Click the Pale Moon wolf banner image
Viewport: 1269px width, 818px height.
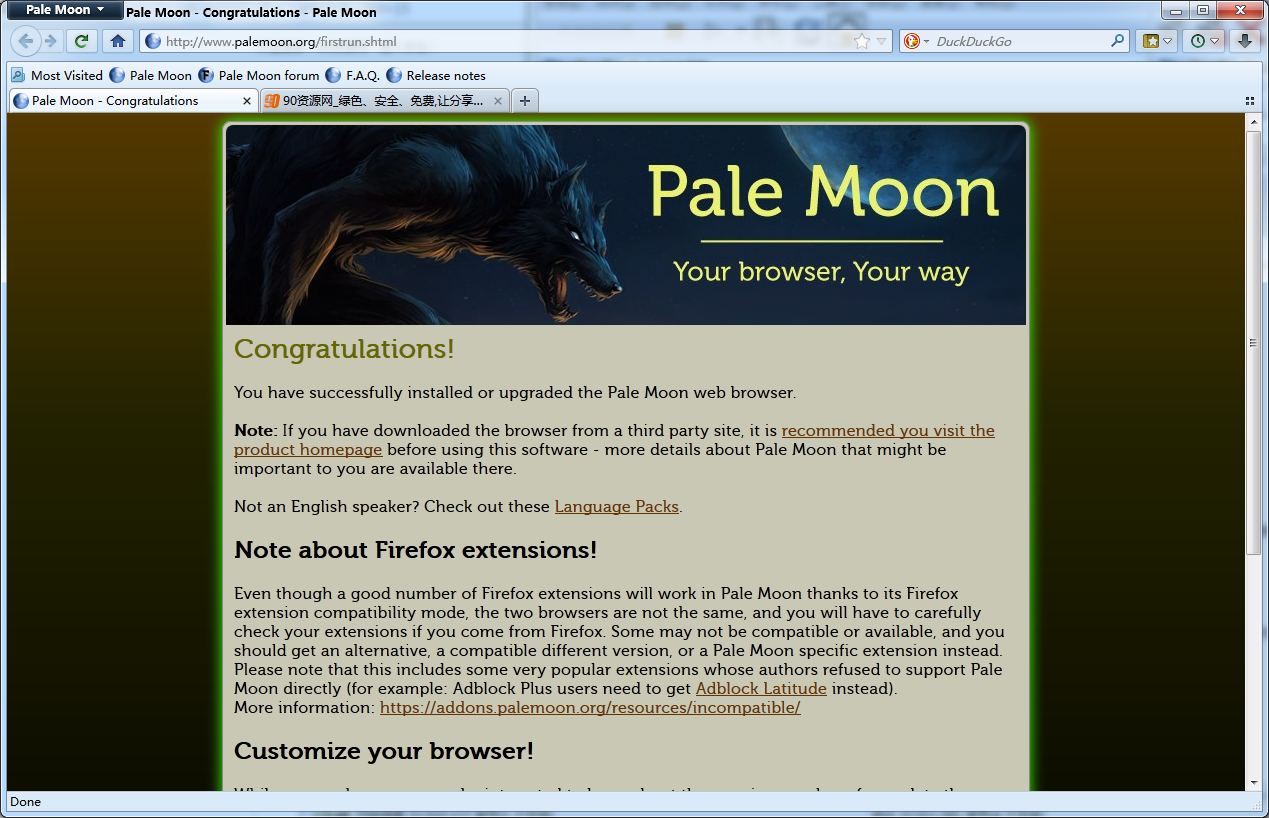[x=626, y=225]
